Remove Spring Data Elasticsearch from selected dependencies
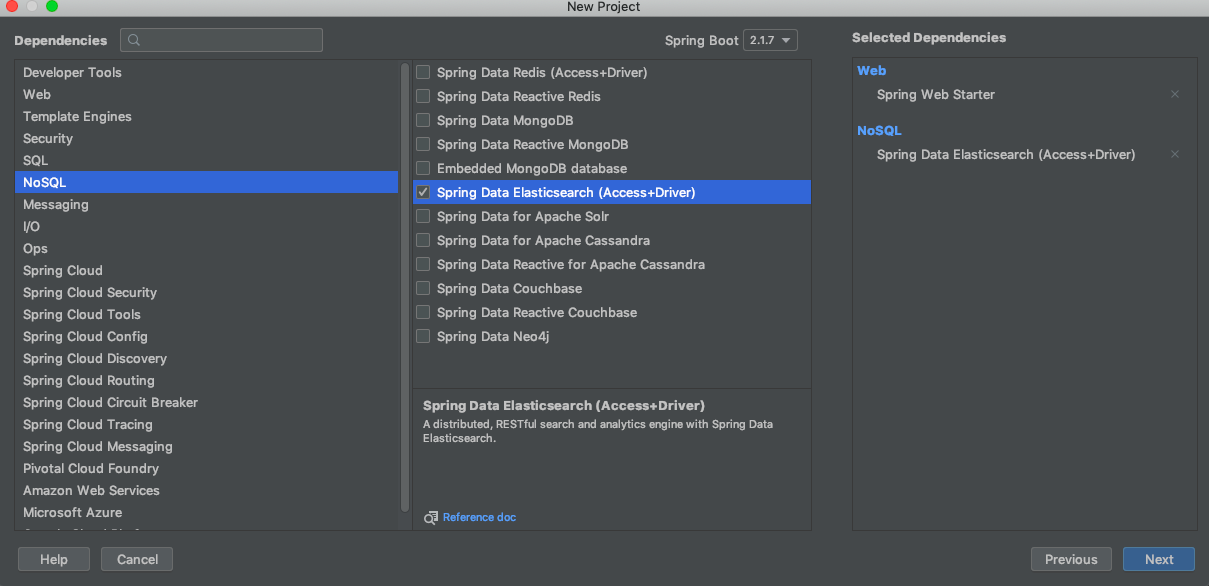Image resolution: width=1209 pixels, height=586 pixels. tap(1175, 154)
